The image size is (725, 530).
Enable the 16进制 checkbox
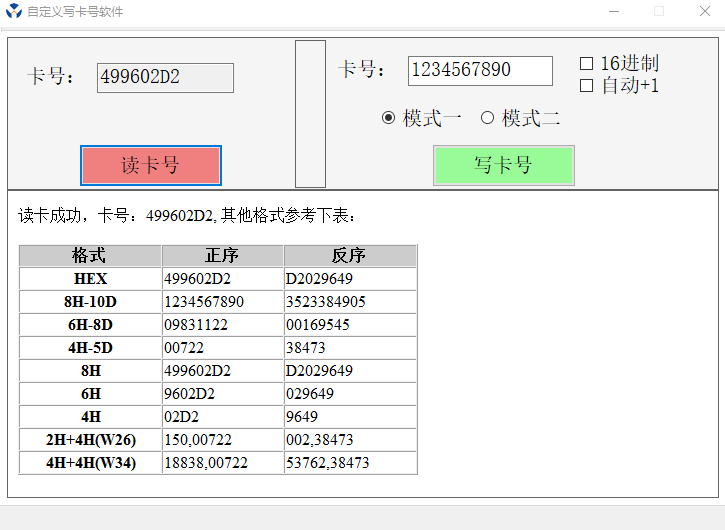pyautogui.click(x=587, y=64)
